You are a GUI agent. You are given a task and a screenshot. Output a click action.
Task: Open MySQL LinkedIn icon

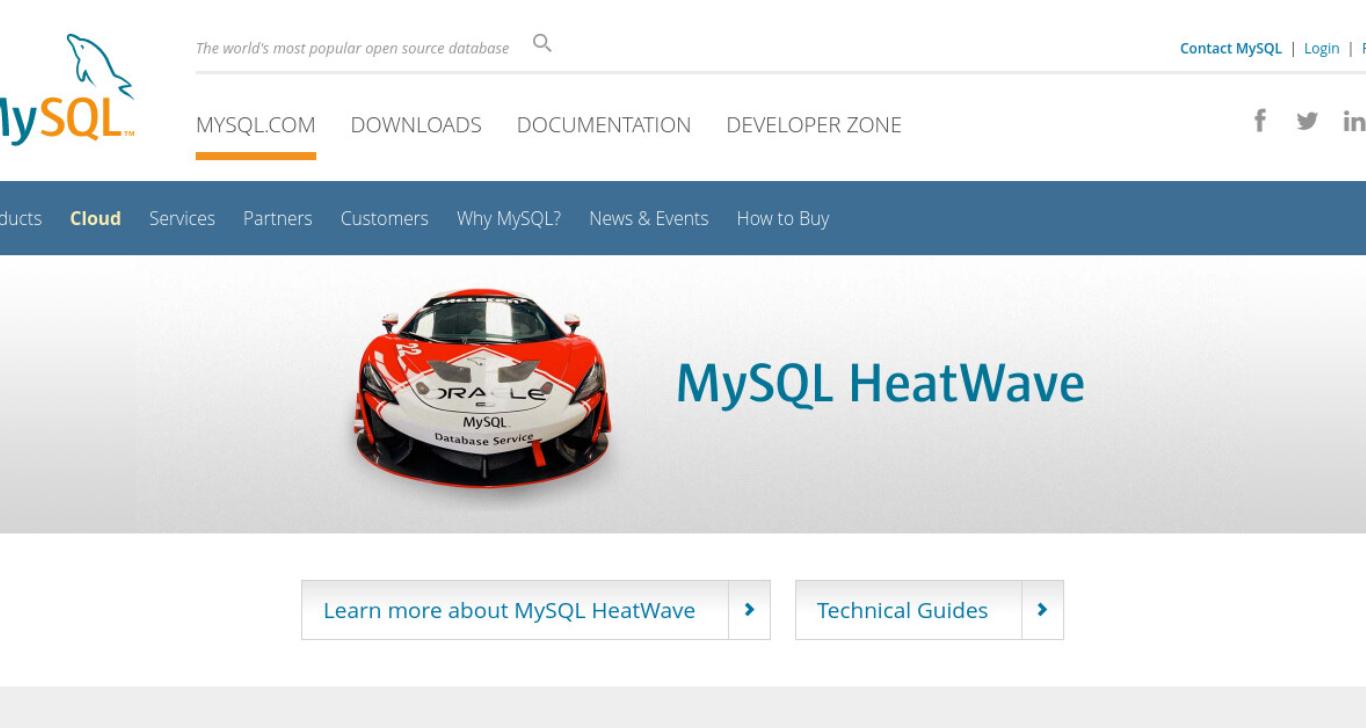click(x=1354, y=122)
